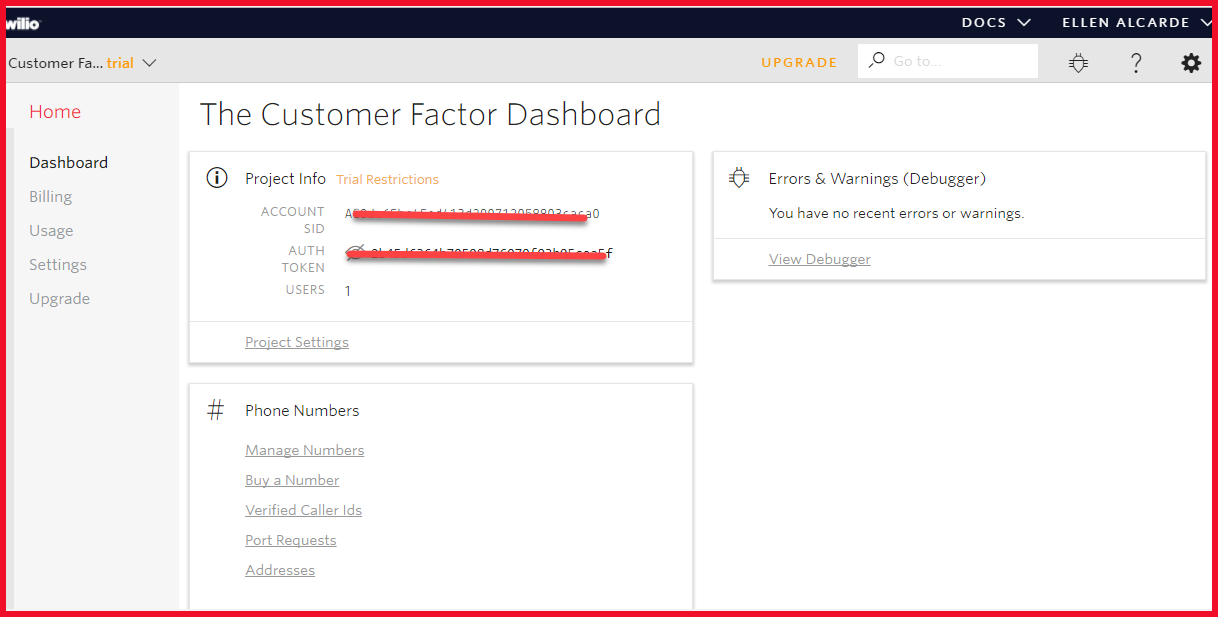Open the Ellen Alcarde account menu
1218x617 pixels.
[x=1138, y=22]
